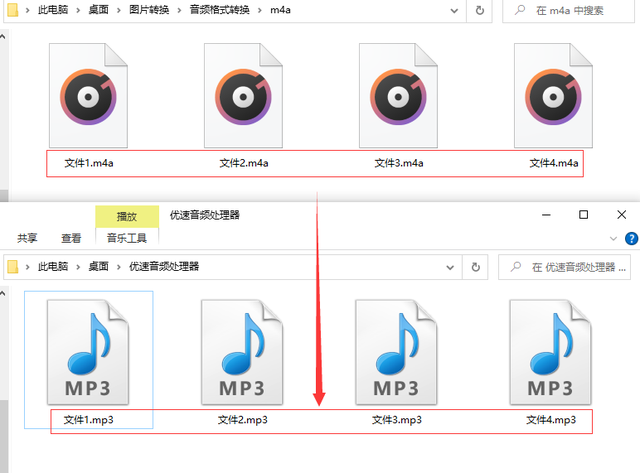Viewport: 640px width, 473px height.
Task: Click the help question mark icon
Action: pos(631,238)
